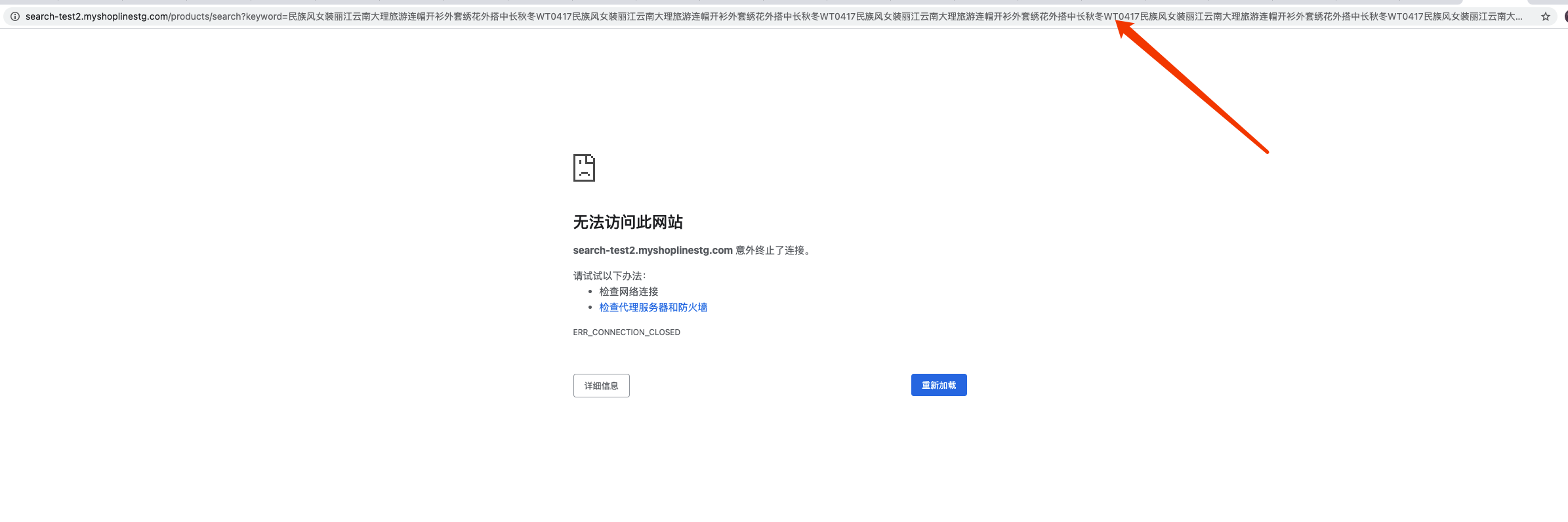Bookmark this page with the star icon
This screenshot has width=1568, height=522.
1545,16
